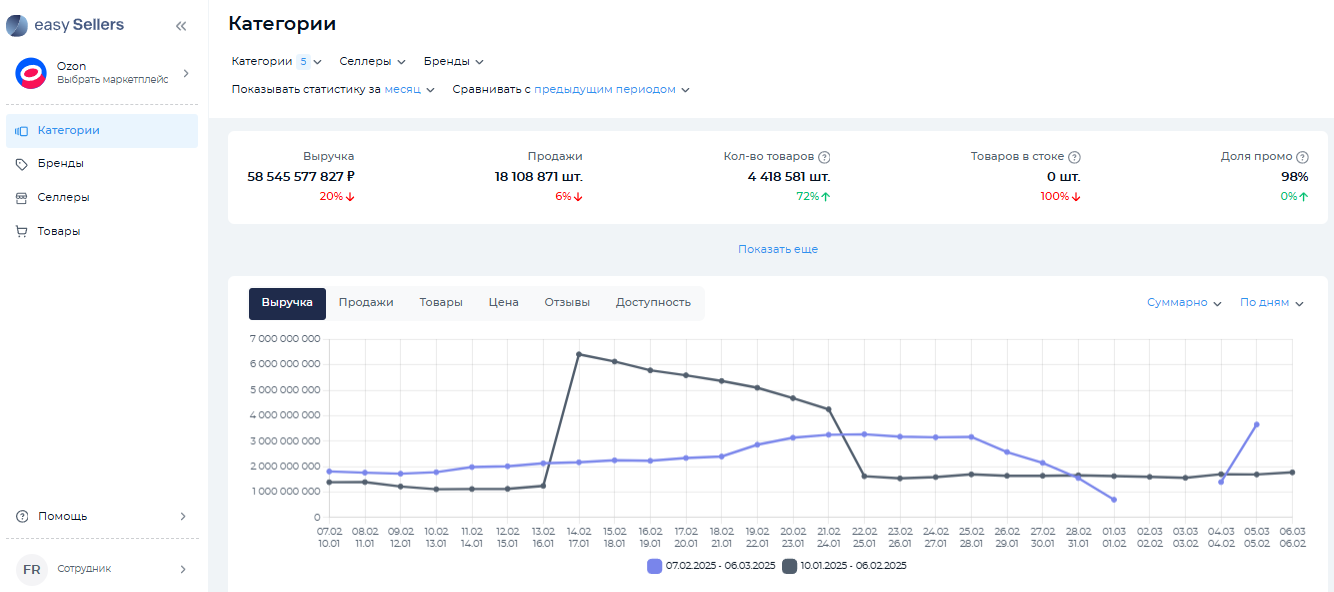Open the Селлеры filter dropdown
The width and height of the screenshot is (1334, 592).
[x=372, y=61]
